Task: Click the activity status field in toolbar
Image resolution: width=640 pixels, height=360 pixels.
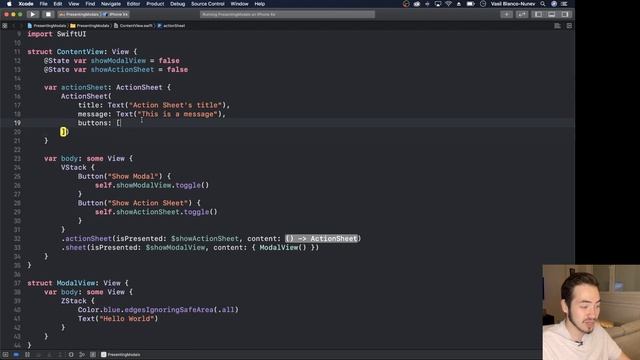Action: pos(287,14)
